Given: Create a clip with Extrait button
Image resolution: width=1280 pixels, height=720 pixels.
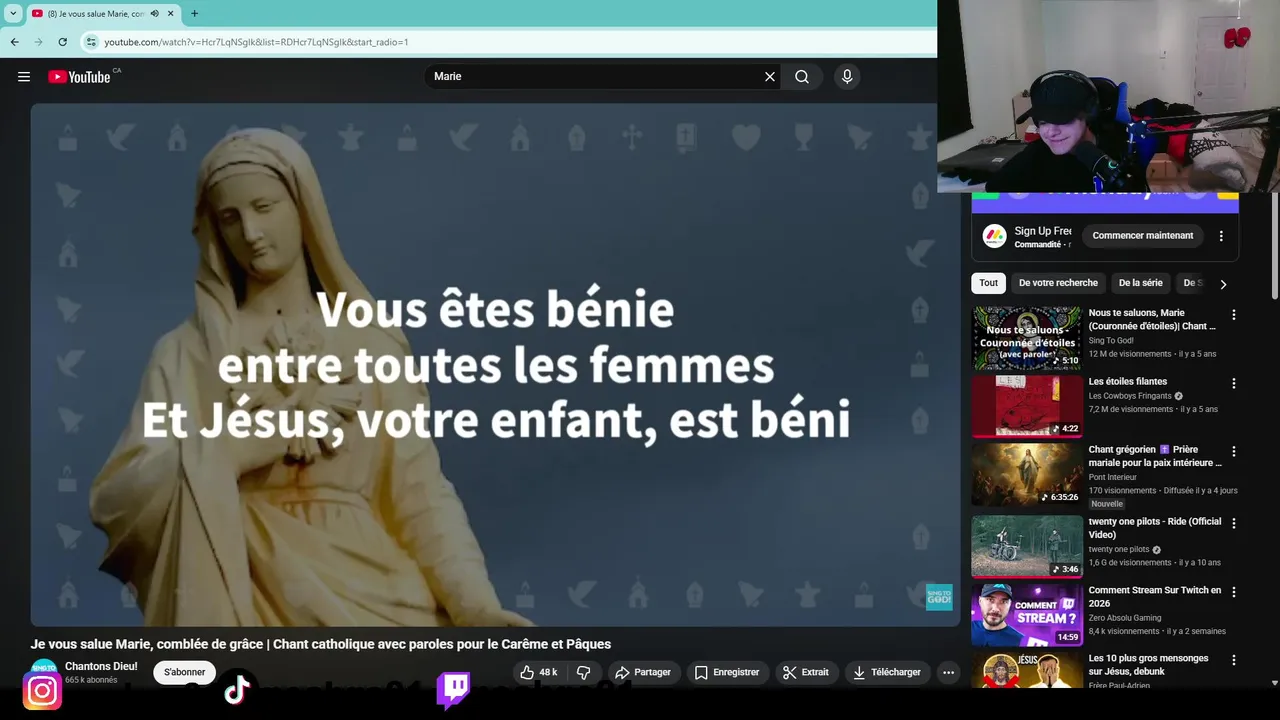Looking at the screenshot, I should (x=806, y=672).
